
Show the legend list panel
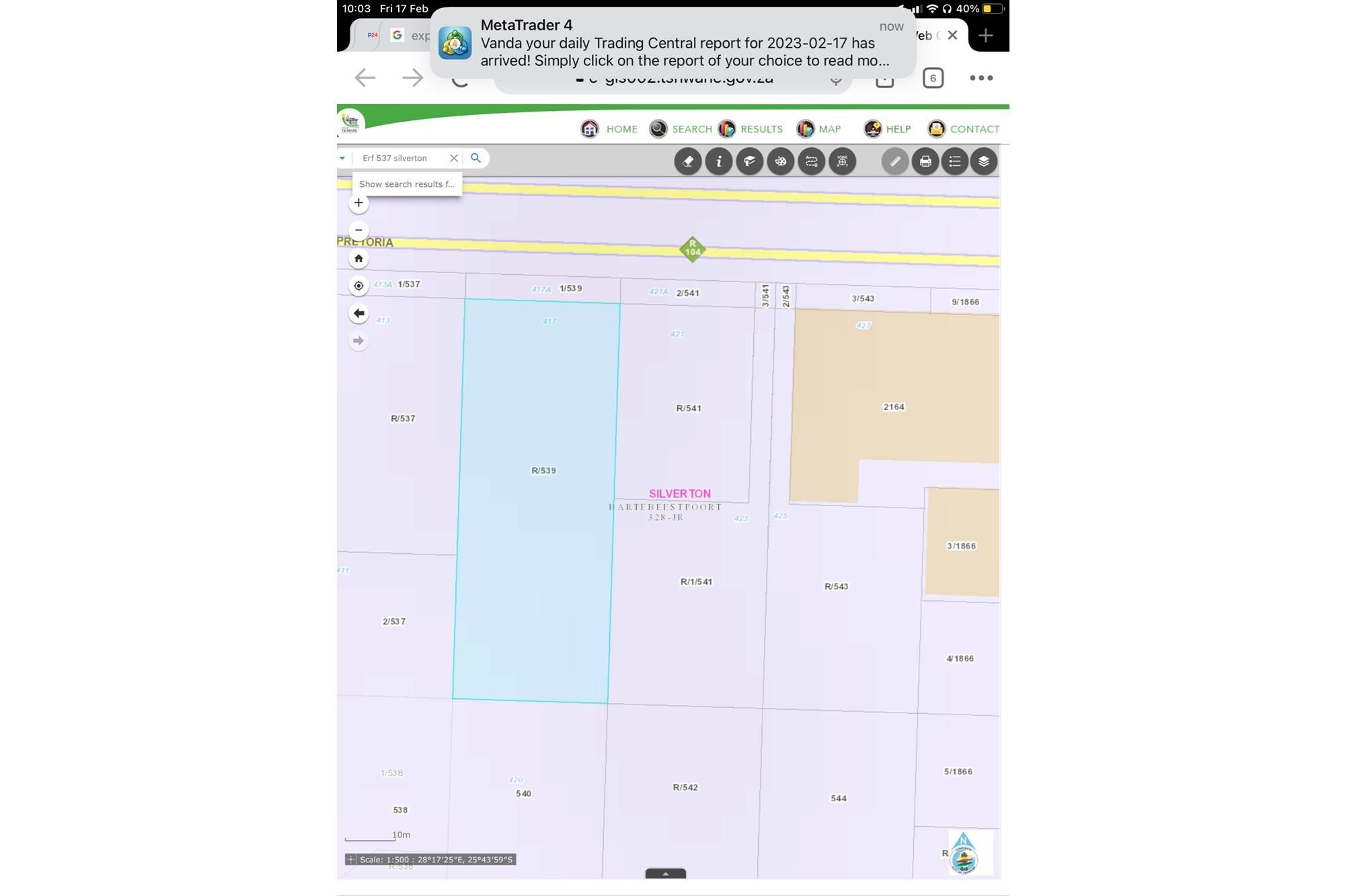954,161
